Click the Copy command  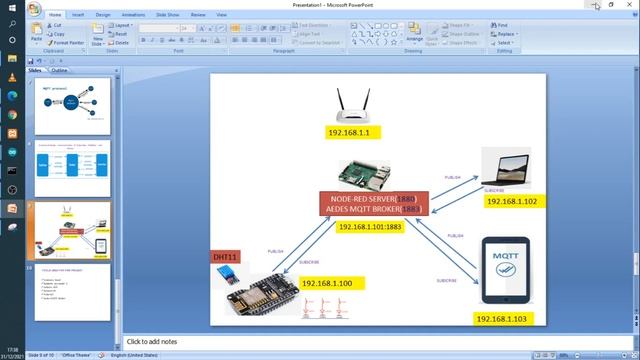[x=56, y=34]
